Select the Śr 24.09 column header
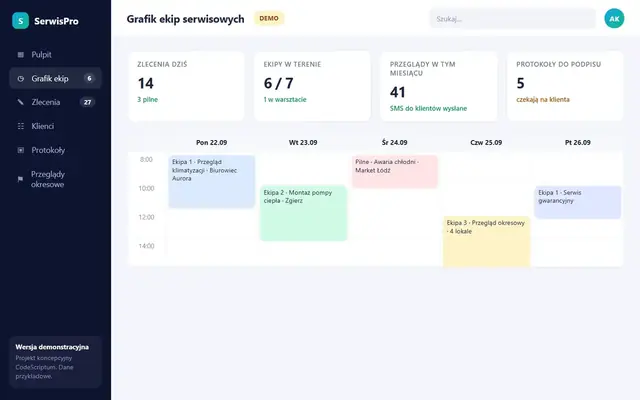The image size is (640, 400). tap(395, 142)
